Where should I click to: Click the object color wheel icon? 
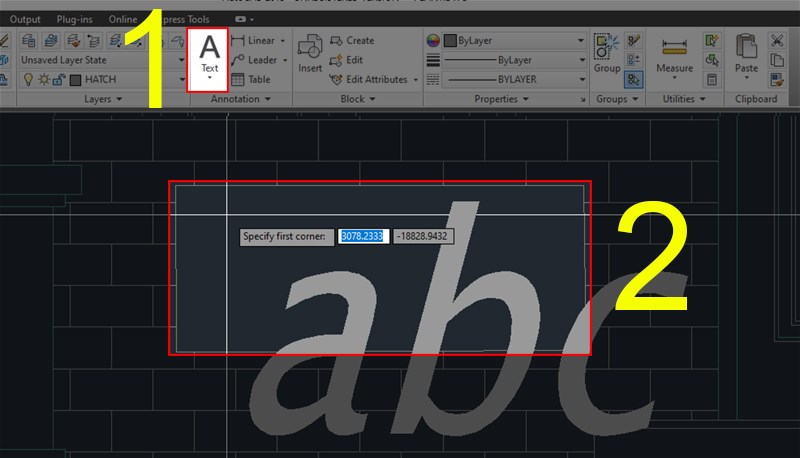click(433, 41)
